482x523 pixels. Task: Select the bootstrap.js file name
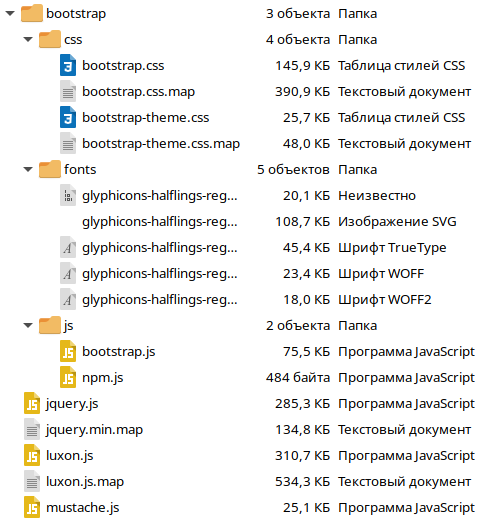click(119, 352)
